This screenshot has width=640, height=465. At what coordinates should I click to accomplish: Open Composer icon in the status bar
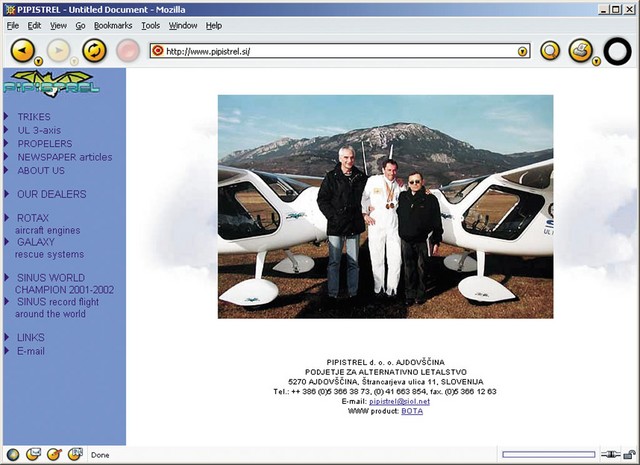point(54,454)
